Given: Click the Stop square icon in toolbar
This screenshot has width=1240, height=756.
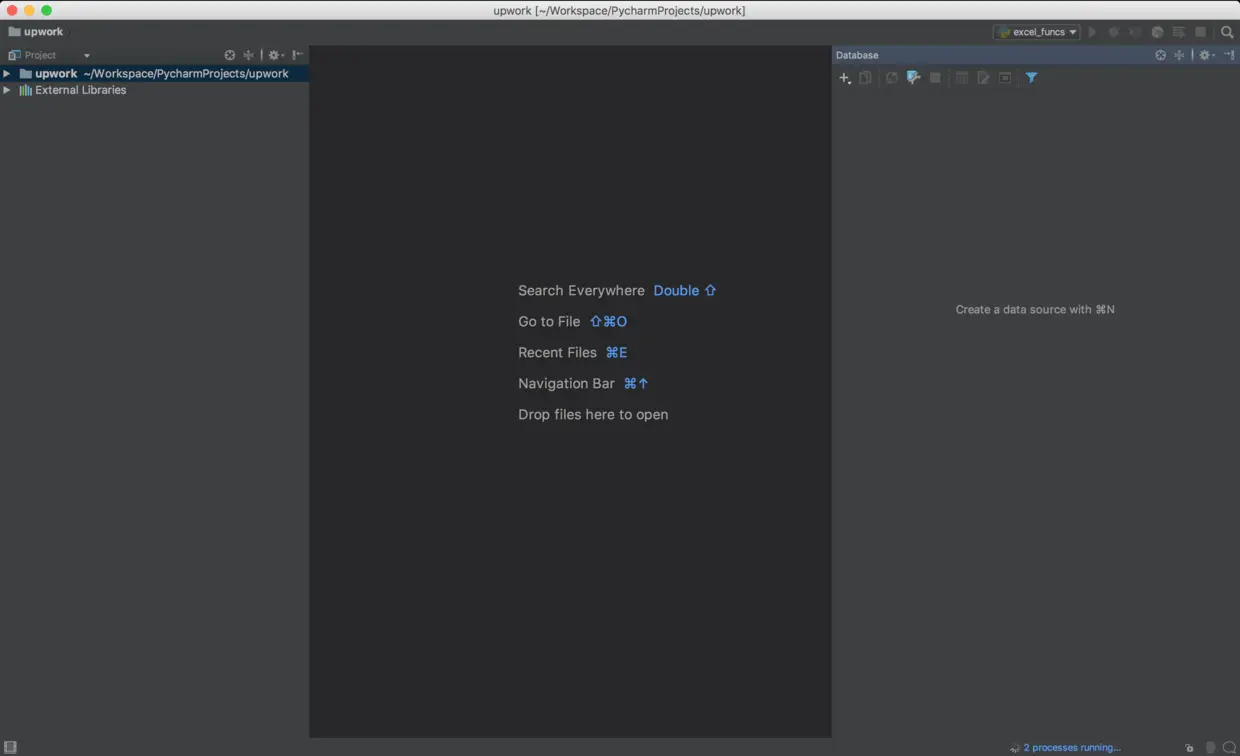Looking at the screenshot, I should click(1201, 32).
